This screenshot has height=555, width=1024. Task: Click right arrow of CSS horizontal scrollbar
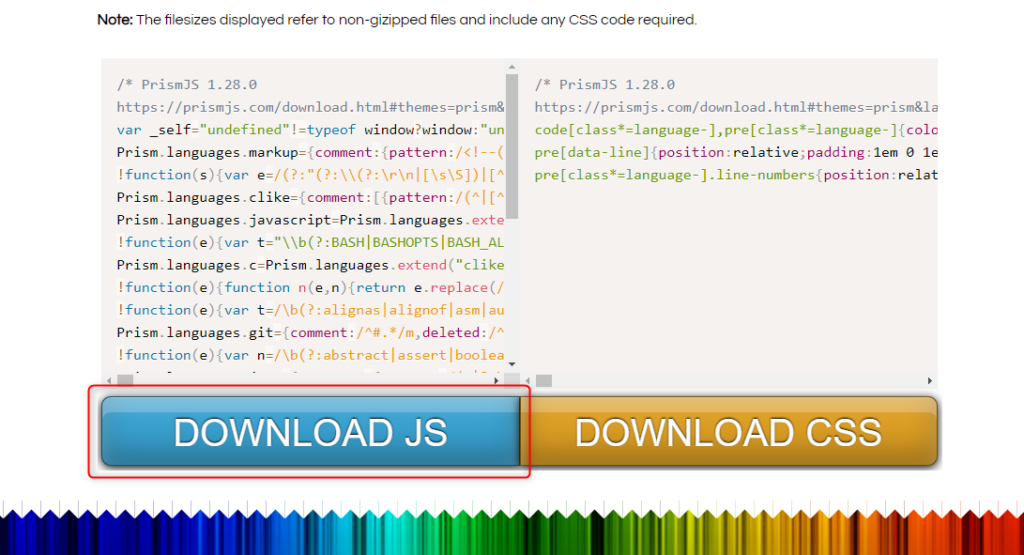point(930,381)
